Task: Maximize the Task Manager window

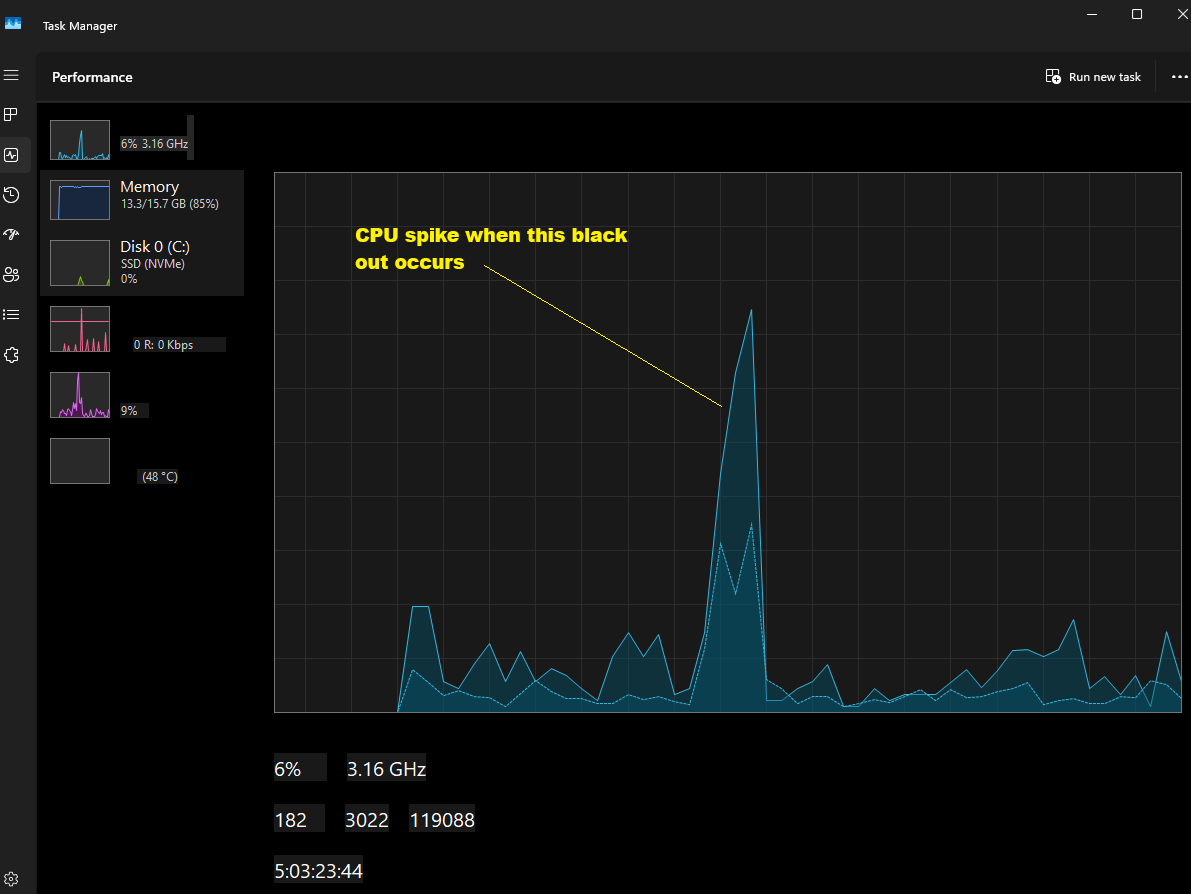Action: pyautogui.click(x=1137, y=14)
